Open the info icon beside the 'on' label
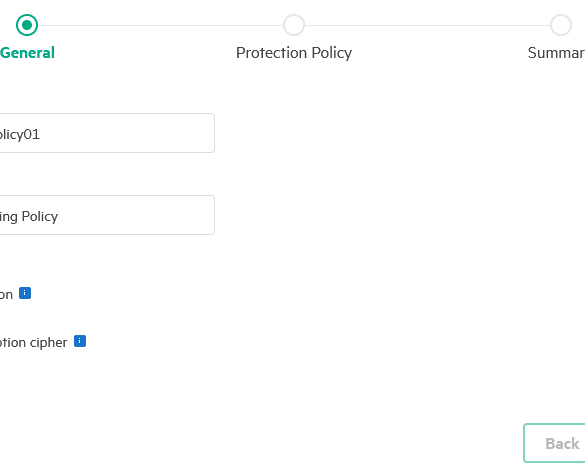This screenshot has width=585, height=471. point(25,293)
